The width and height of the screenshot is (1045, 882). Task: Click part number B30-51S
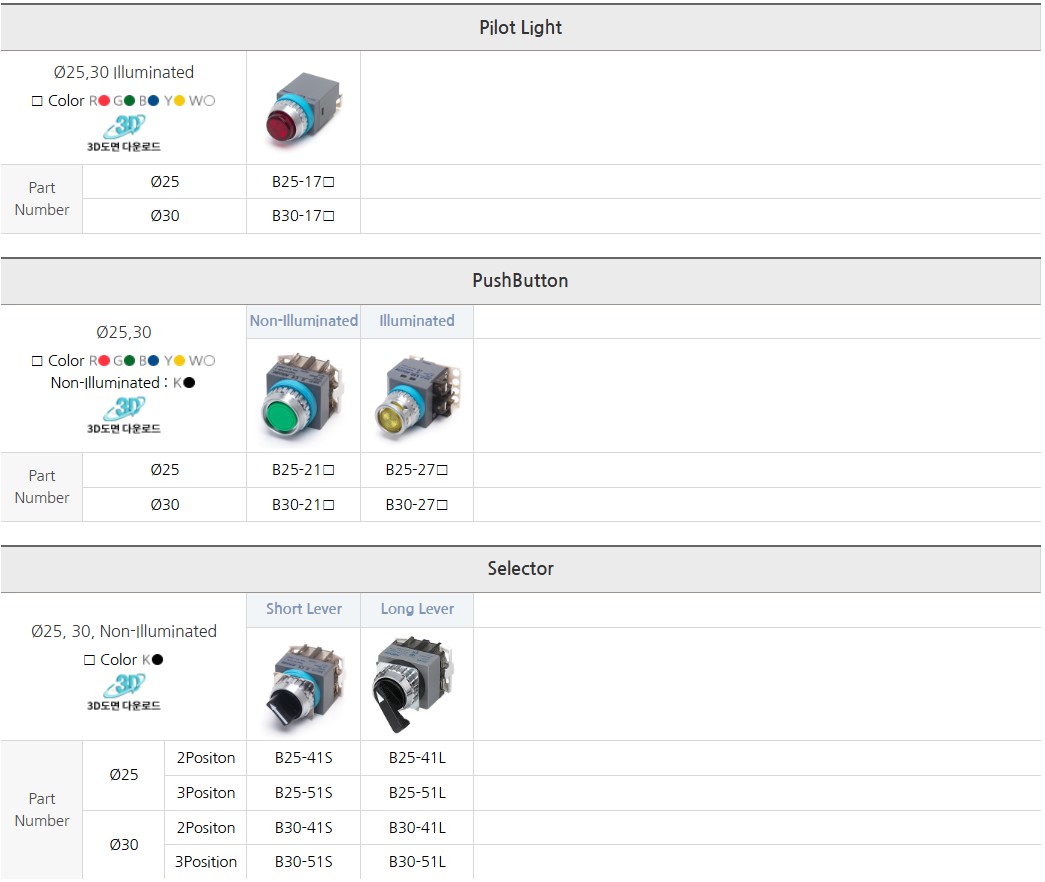pos(303,862)
